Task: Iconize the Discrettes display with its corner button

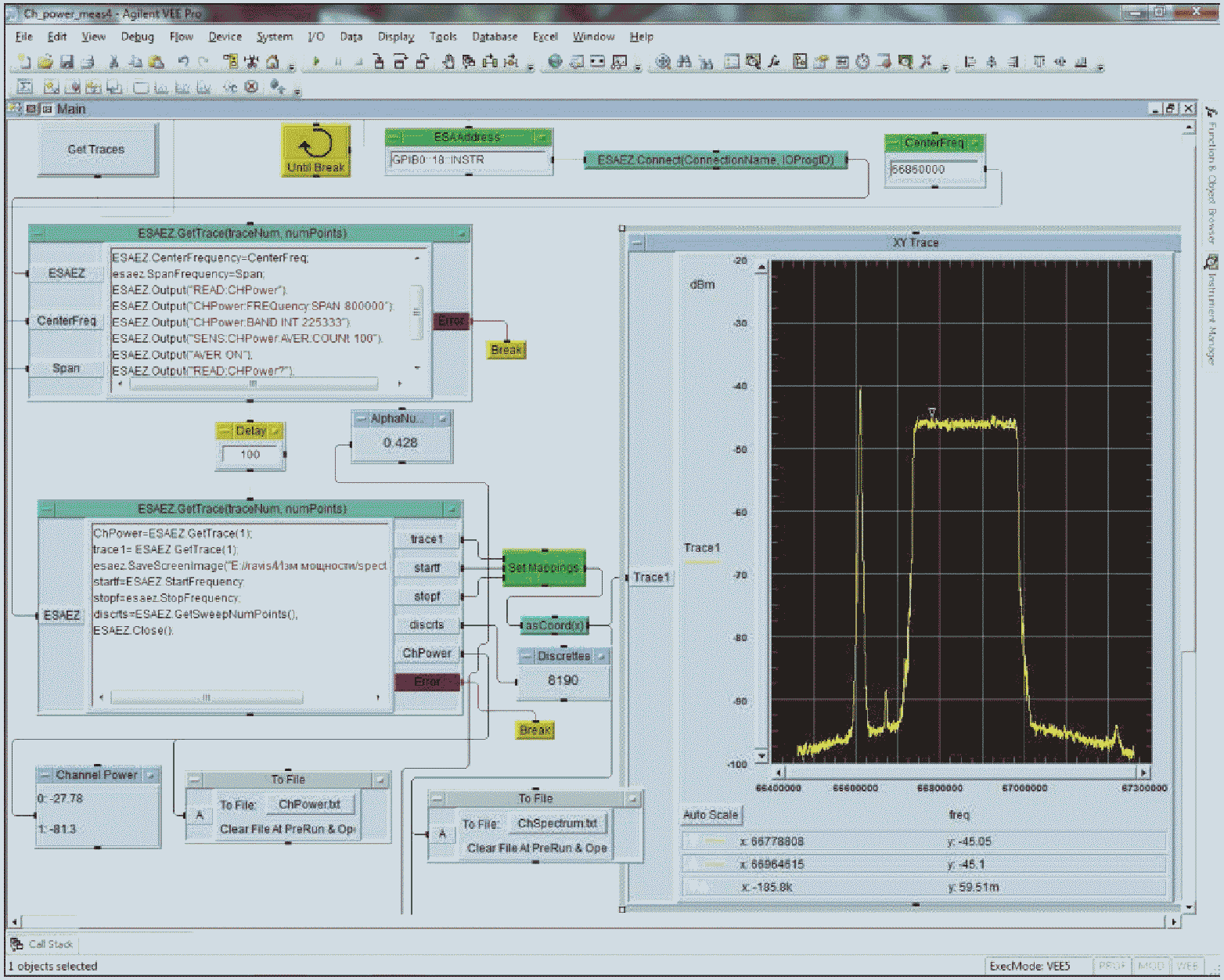Action: pyautogui.click(x=601, y=656)
